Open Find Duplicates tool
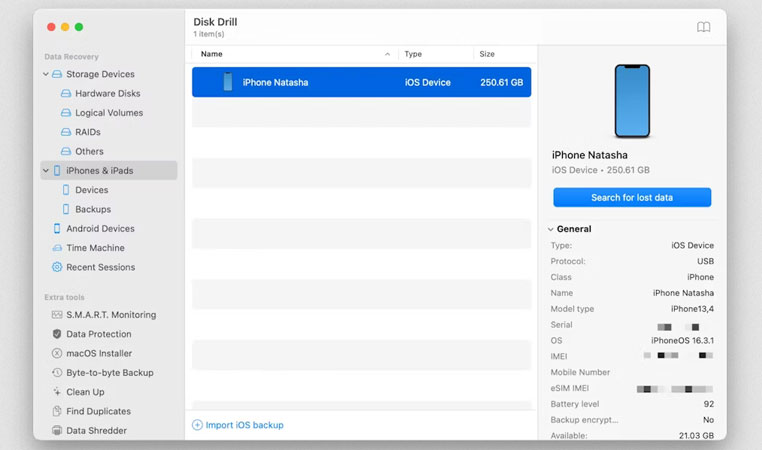The width and height of the screenshot is (762, 450). coord(98,411)
